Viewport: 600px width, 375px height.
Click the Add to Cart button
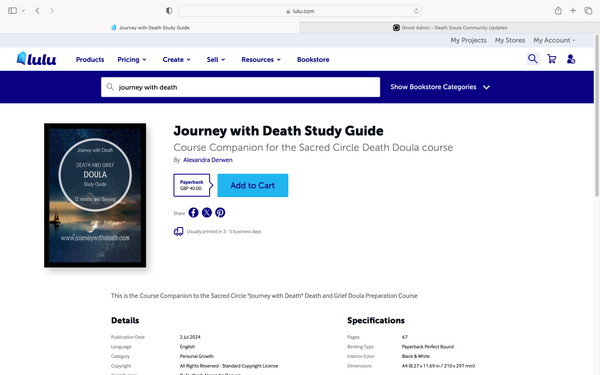(253, 186)
